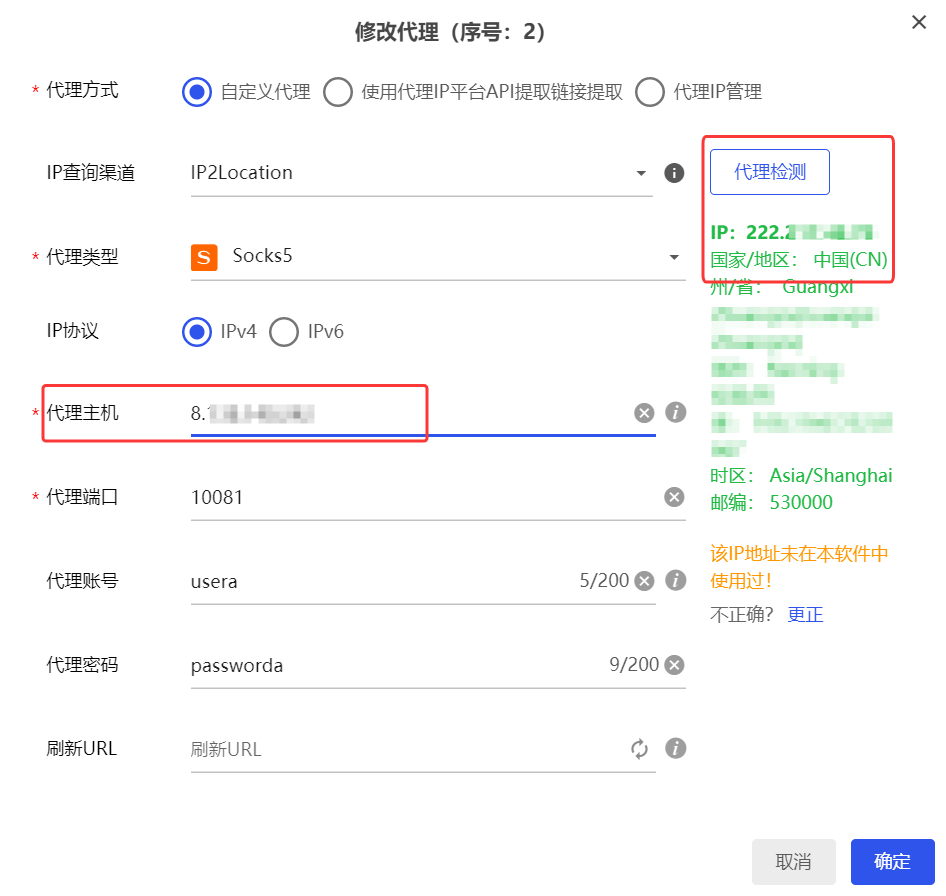Clear the 代理端口 value 10081

click(675, 497)
